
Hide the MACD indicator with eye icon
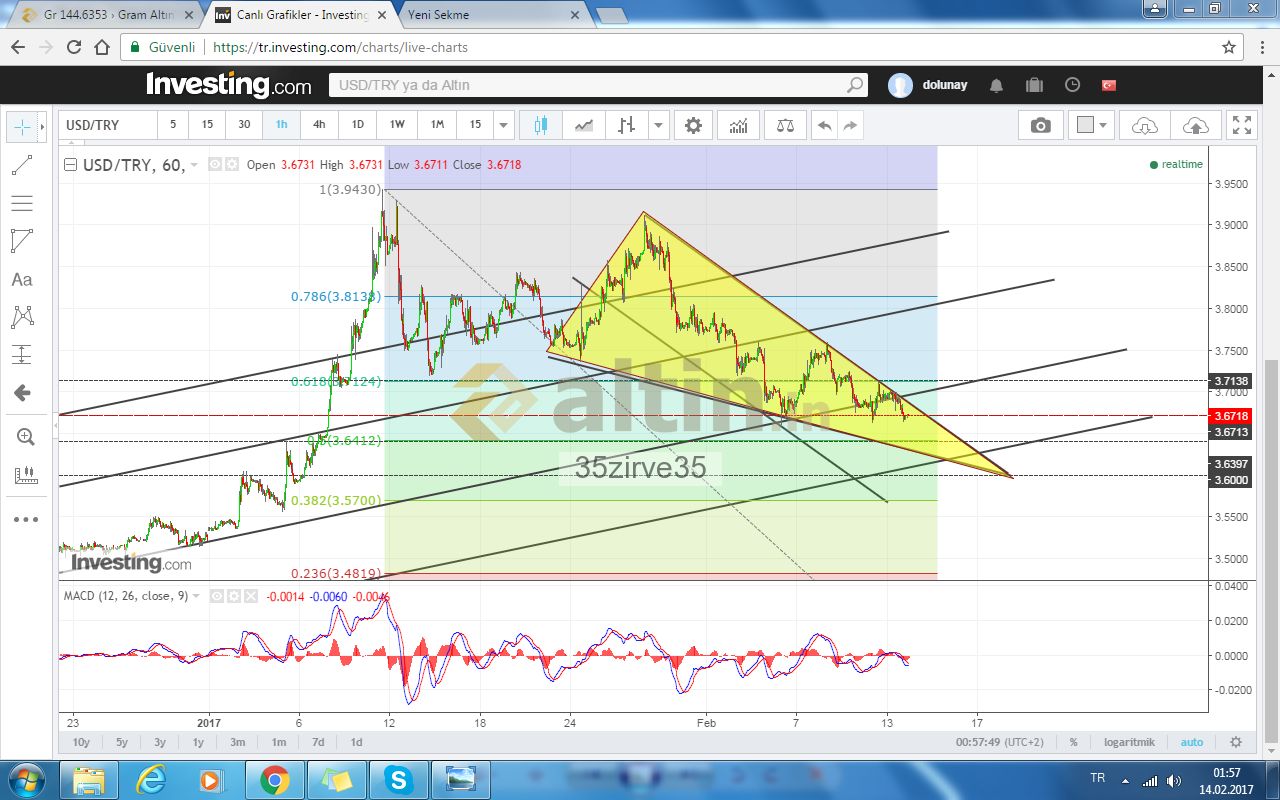click(215, 596)
